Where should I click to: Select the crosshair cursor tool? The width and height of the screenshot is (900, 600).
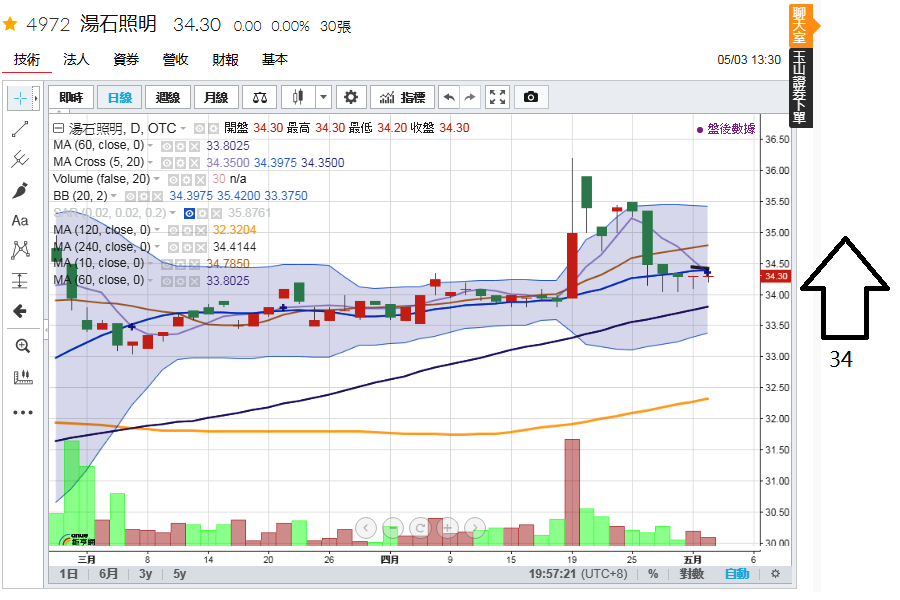[x=20, y=99]
